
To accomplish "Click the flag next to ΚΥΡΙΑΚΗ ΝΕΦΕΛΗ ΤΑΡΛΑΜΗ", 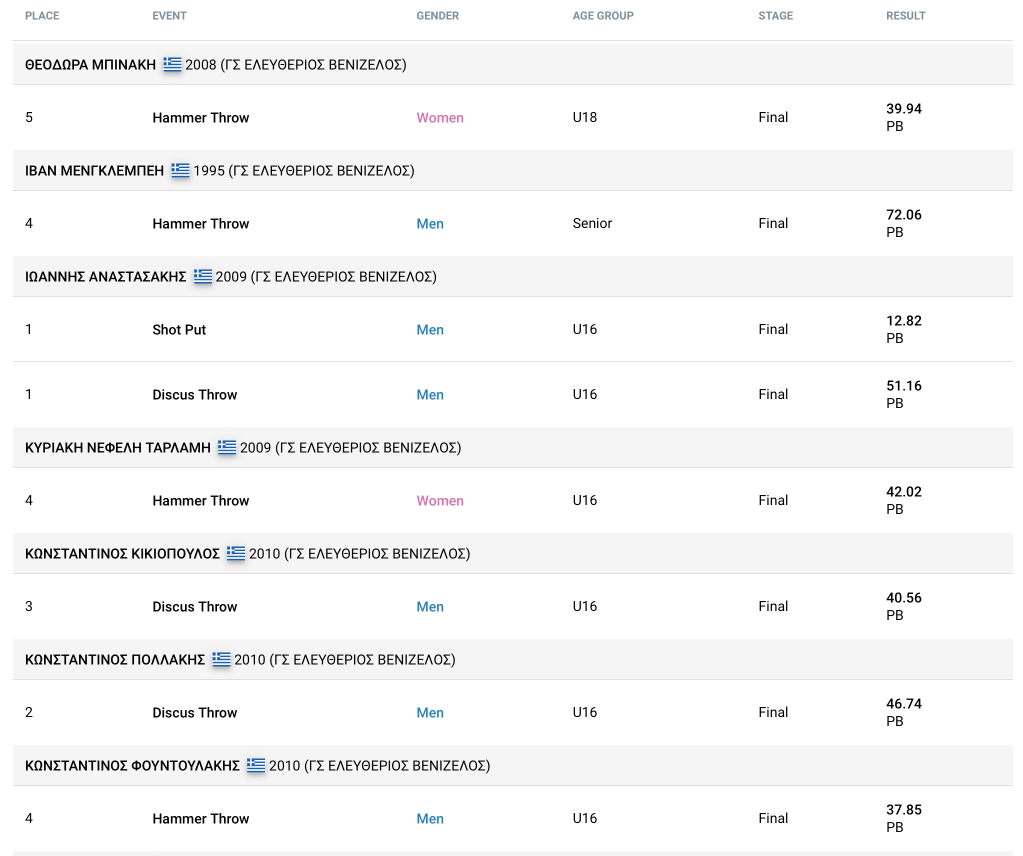I will pyautogui.click(x=227, y=448).
